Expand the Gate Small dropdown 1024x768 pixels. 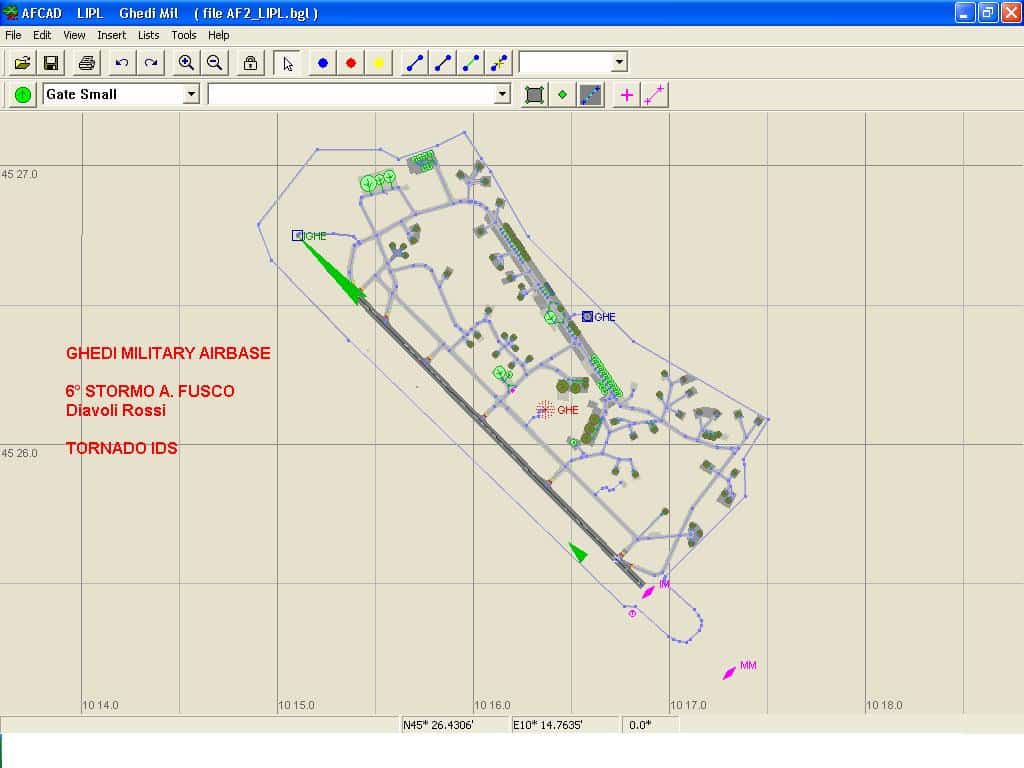191,94
